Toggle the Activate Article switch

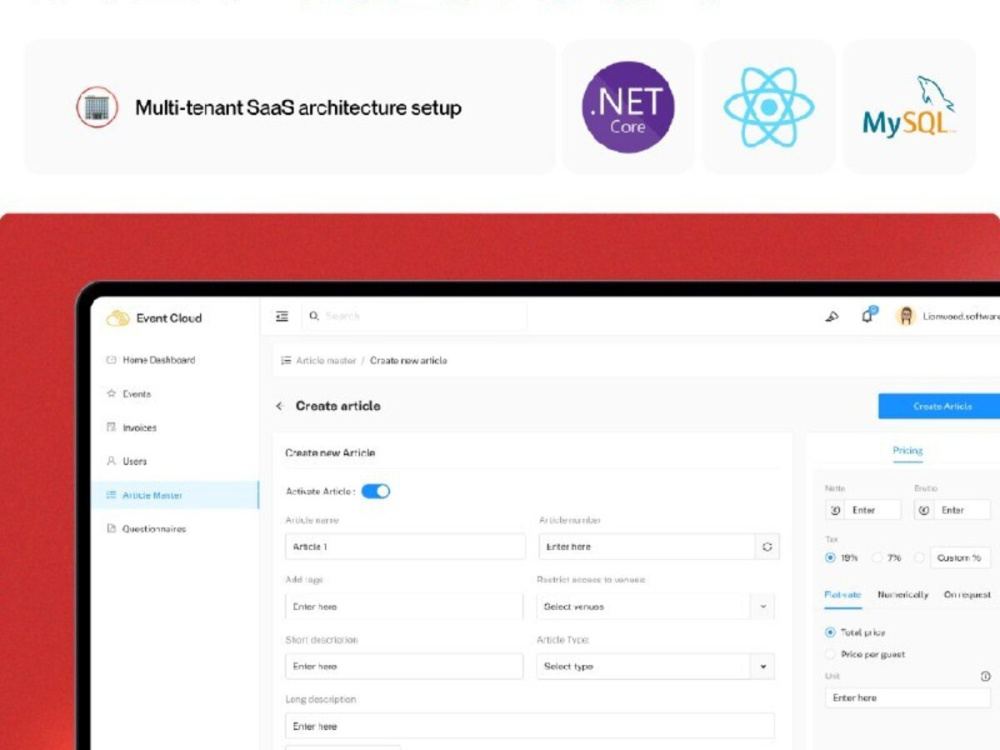[376, 491]
